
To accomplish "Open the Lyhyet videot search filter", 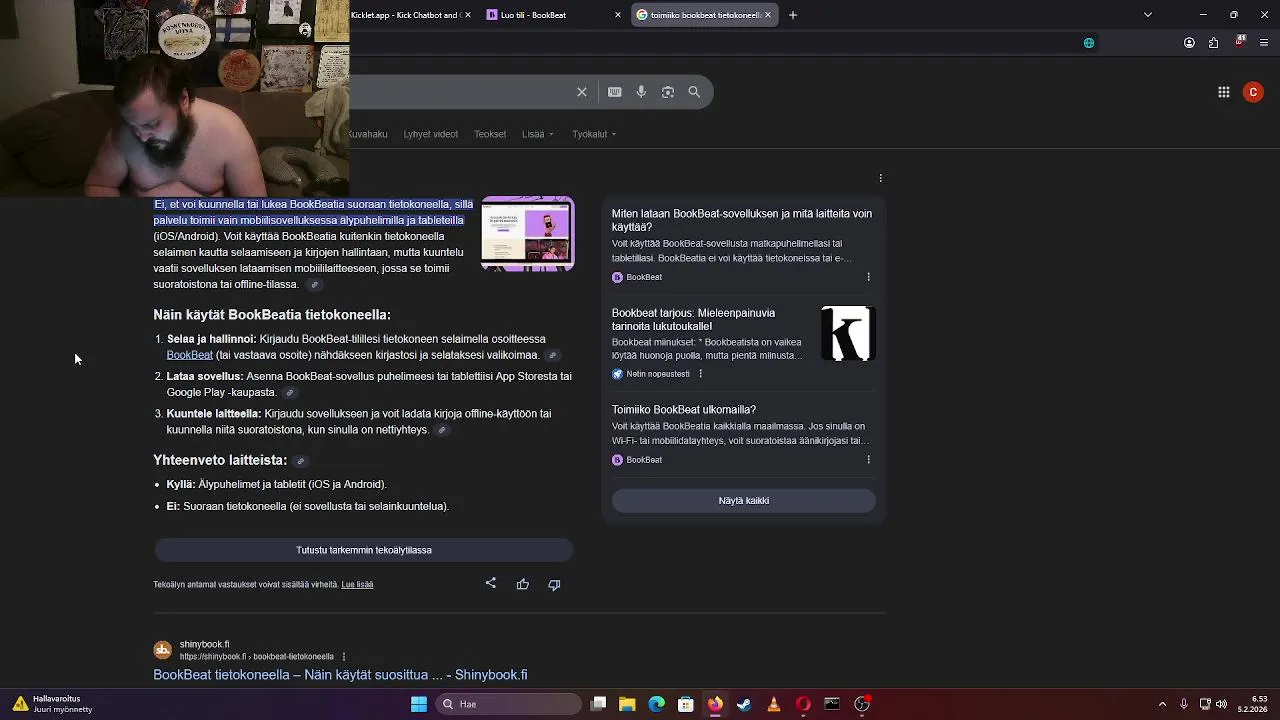I will (x=431, y=134).
